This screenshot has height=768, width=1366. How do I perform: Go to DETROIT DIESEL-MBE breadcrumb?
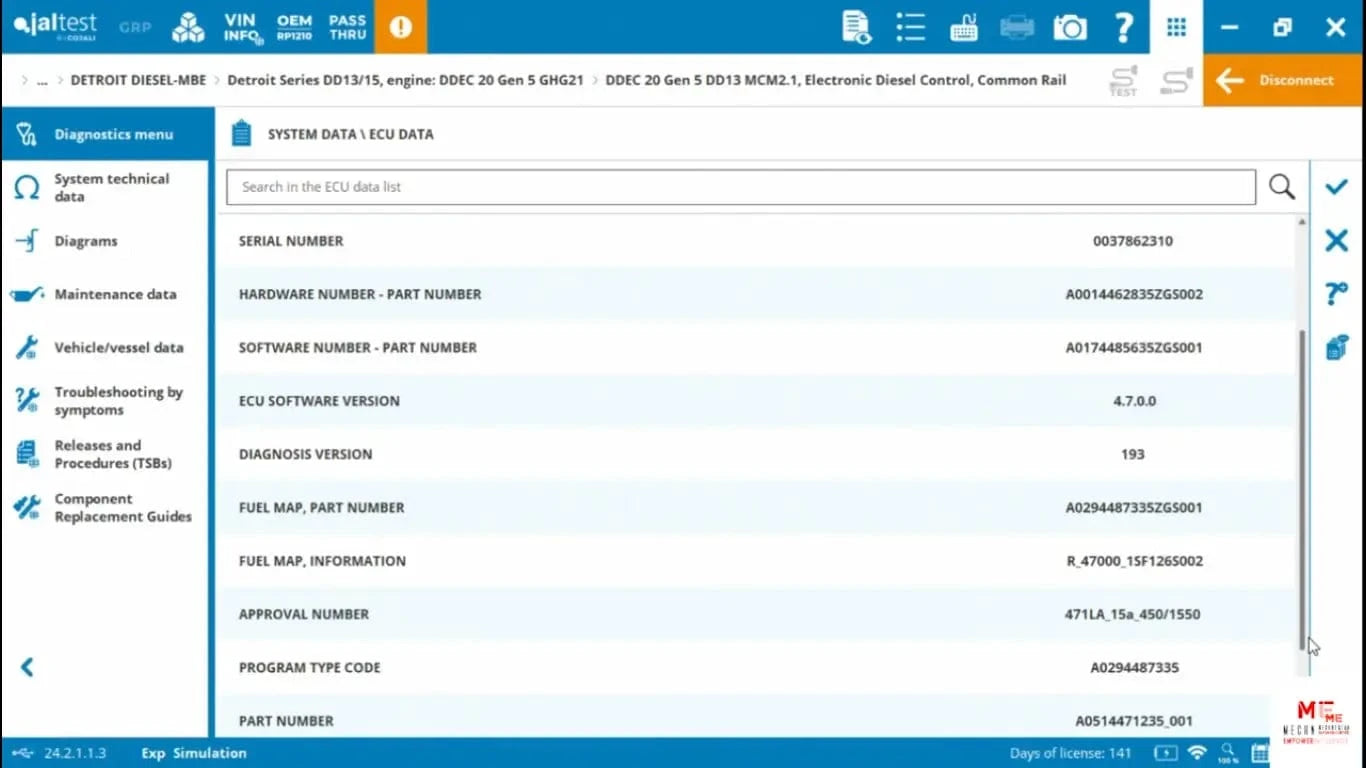coord(138,80)
